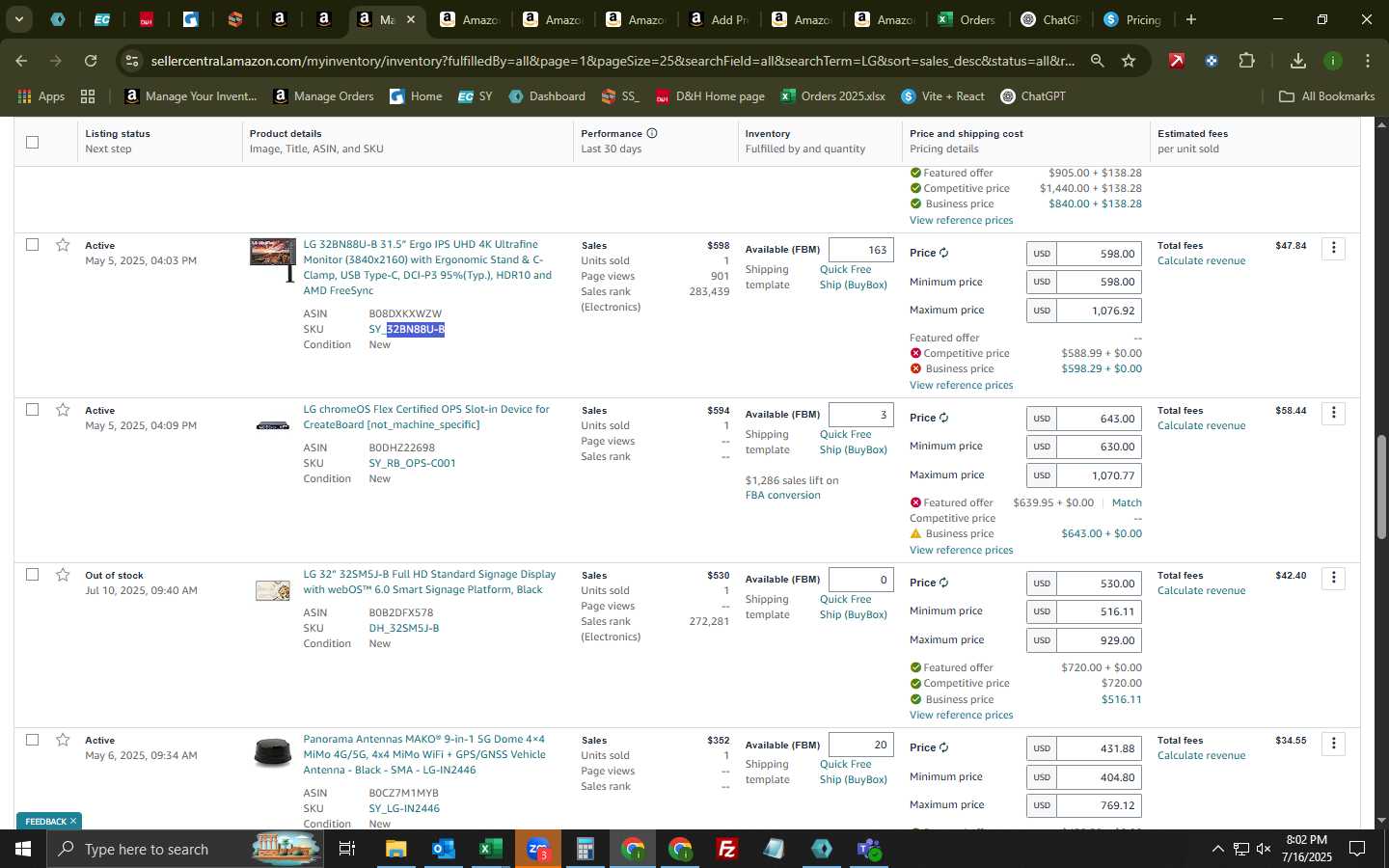Star the LG 32BN88U-B monitor listing
1389x868 pixels.
pyautogui.click(x=63, y=245)
